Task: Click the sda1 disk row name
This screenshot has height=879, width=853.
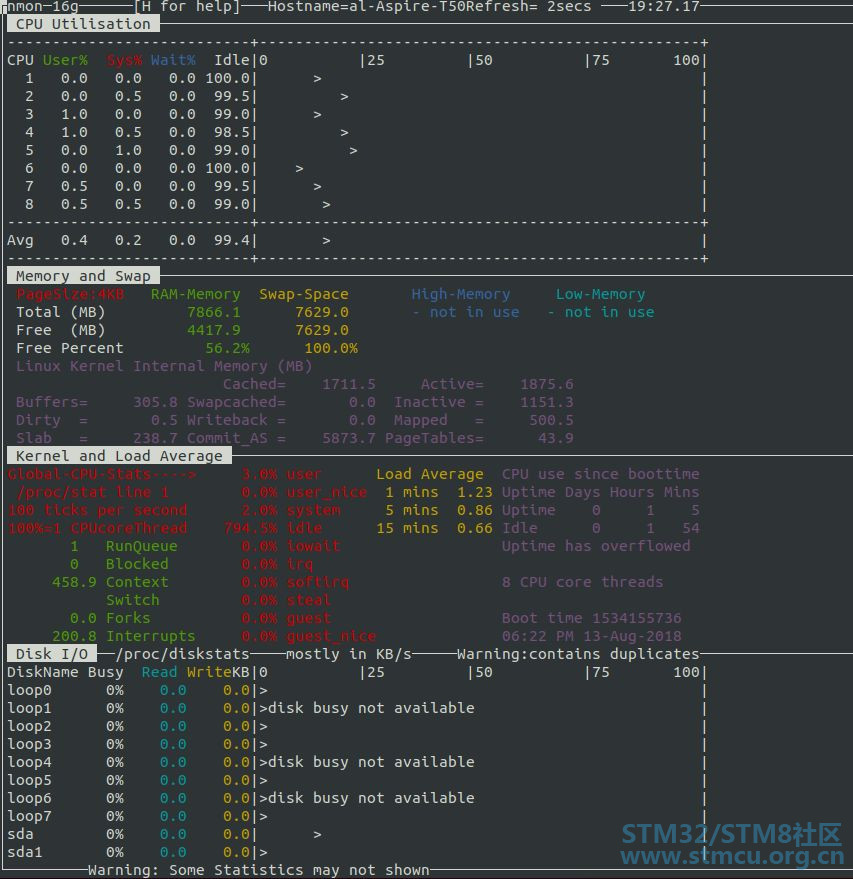Action: click(x=25, y=852)
